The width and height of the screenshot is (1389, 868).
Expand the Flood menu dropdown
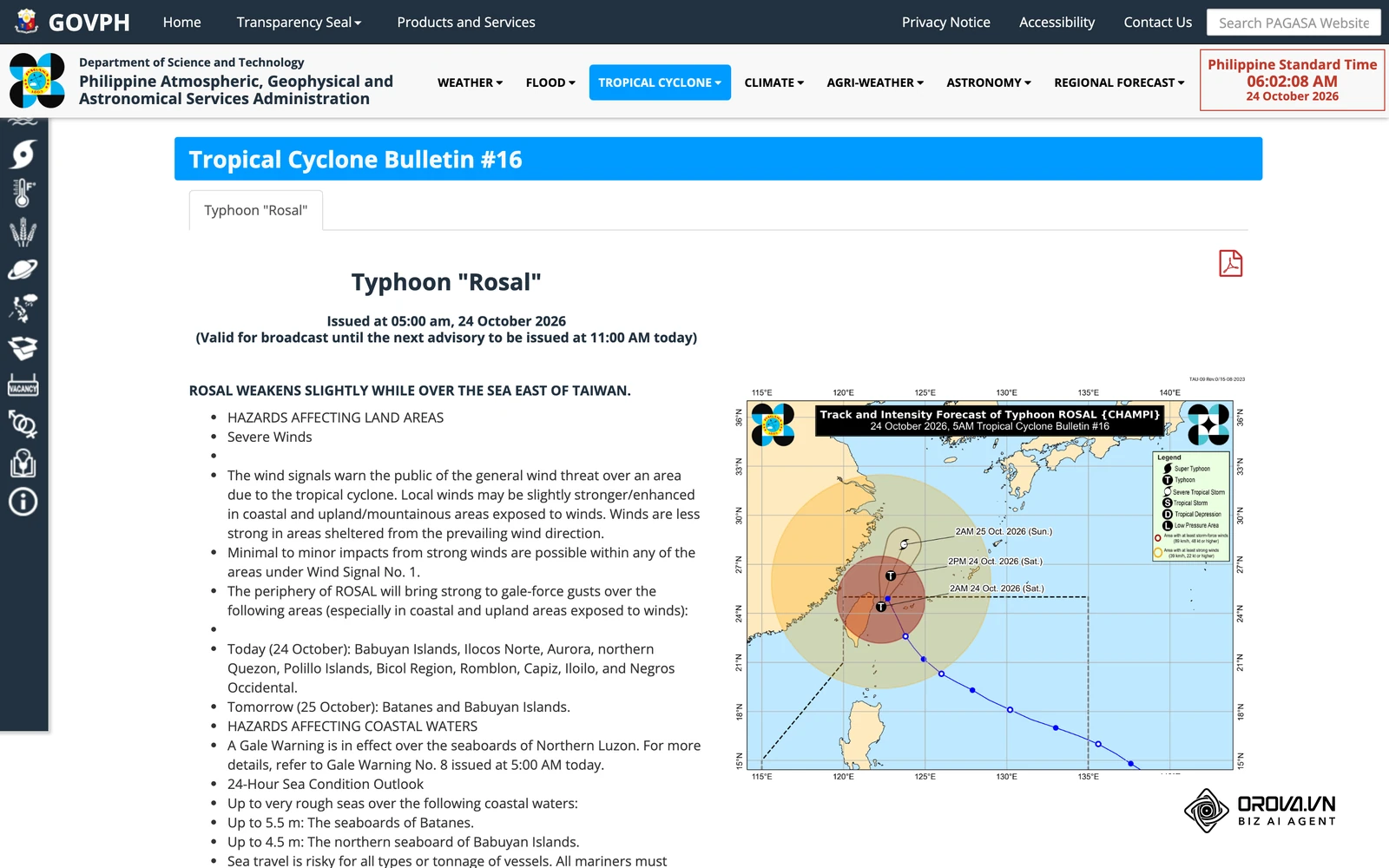[550, 82]
